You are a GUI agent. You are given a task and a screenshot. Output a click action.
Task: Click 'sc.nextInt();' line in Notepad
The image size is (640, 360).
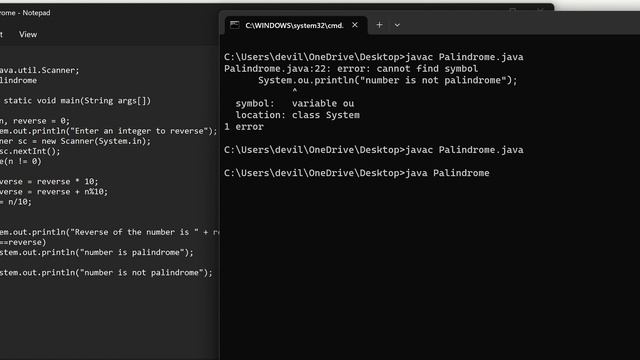pyautogui.click(x=30, y=151)
